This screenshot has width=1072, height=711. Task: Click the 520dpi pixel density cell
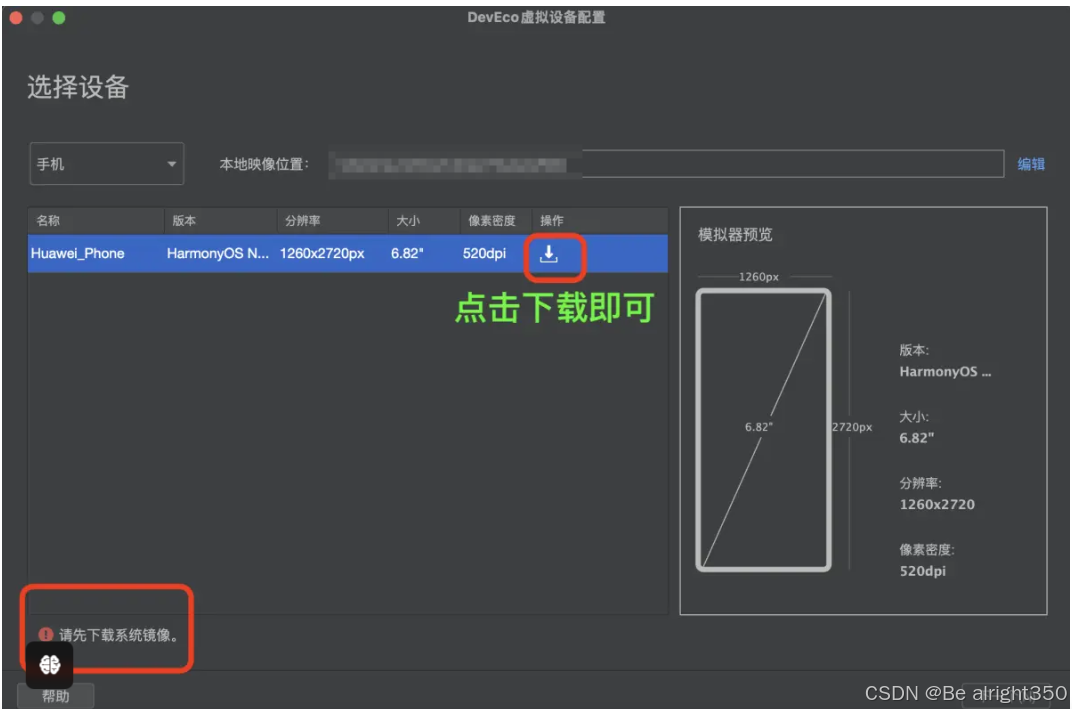point(484,254)
